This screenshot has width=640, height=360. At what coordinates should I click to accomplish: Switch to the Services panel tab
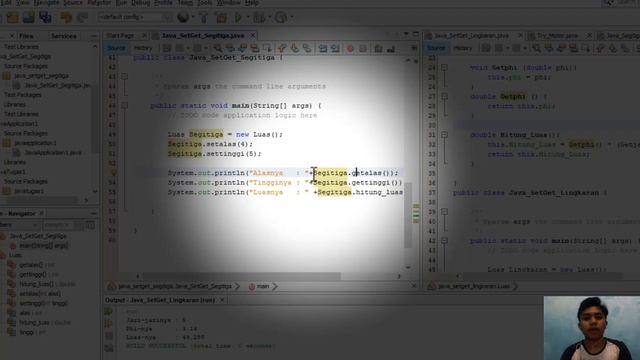pyautogui.click(x=64, y=36)
